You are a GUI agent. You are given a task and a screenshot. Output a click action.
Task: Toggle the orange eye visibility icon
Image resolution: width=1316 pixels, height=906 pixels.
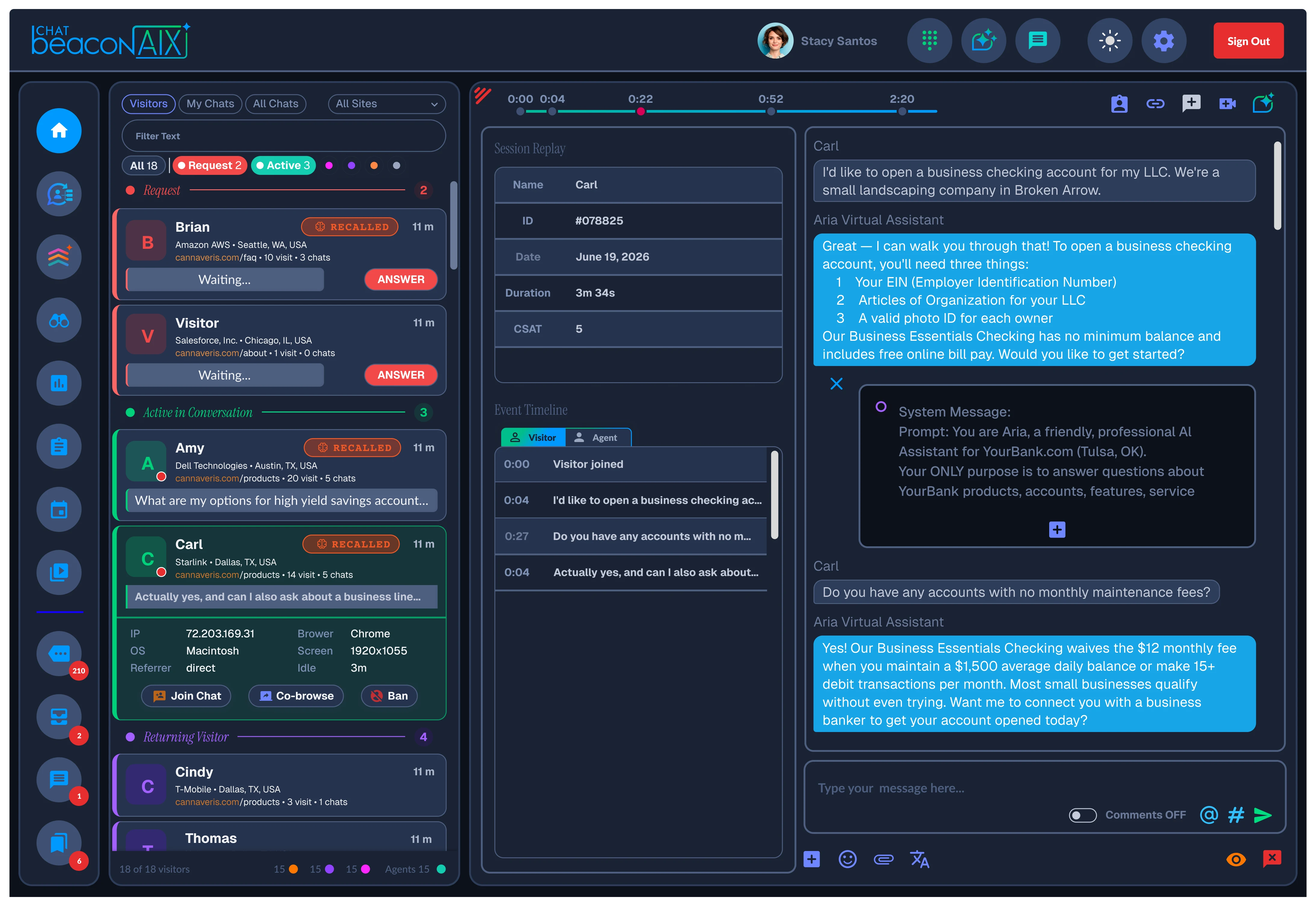click(1235, 859)
